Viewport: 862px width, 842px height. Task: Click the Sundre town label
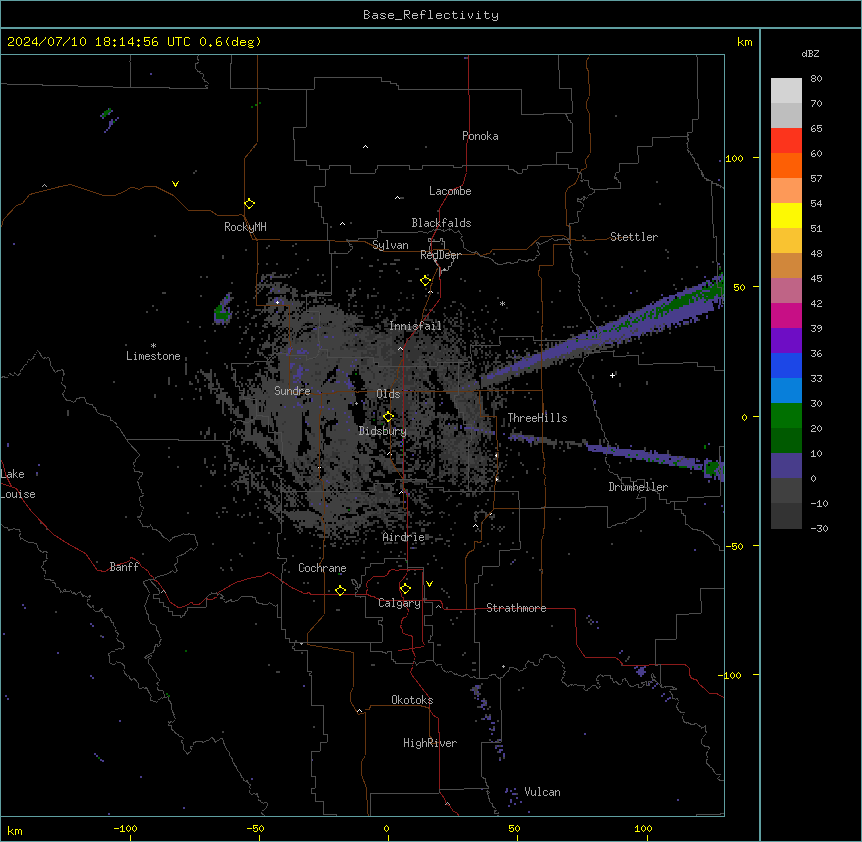point(292,391)
